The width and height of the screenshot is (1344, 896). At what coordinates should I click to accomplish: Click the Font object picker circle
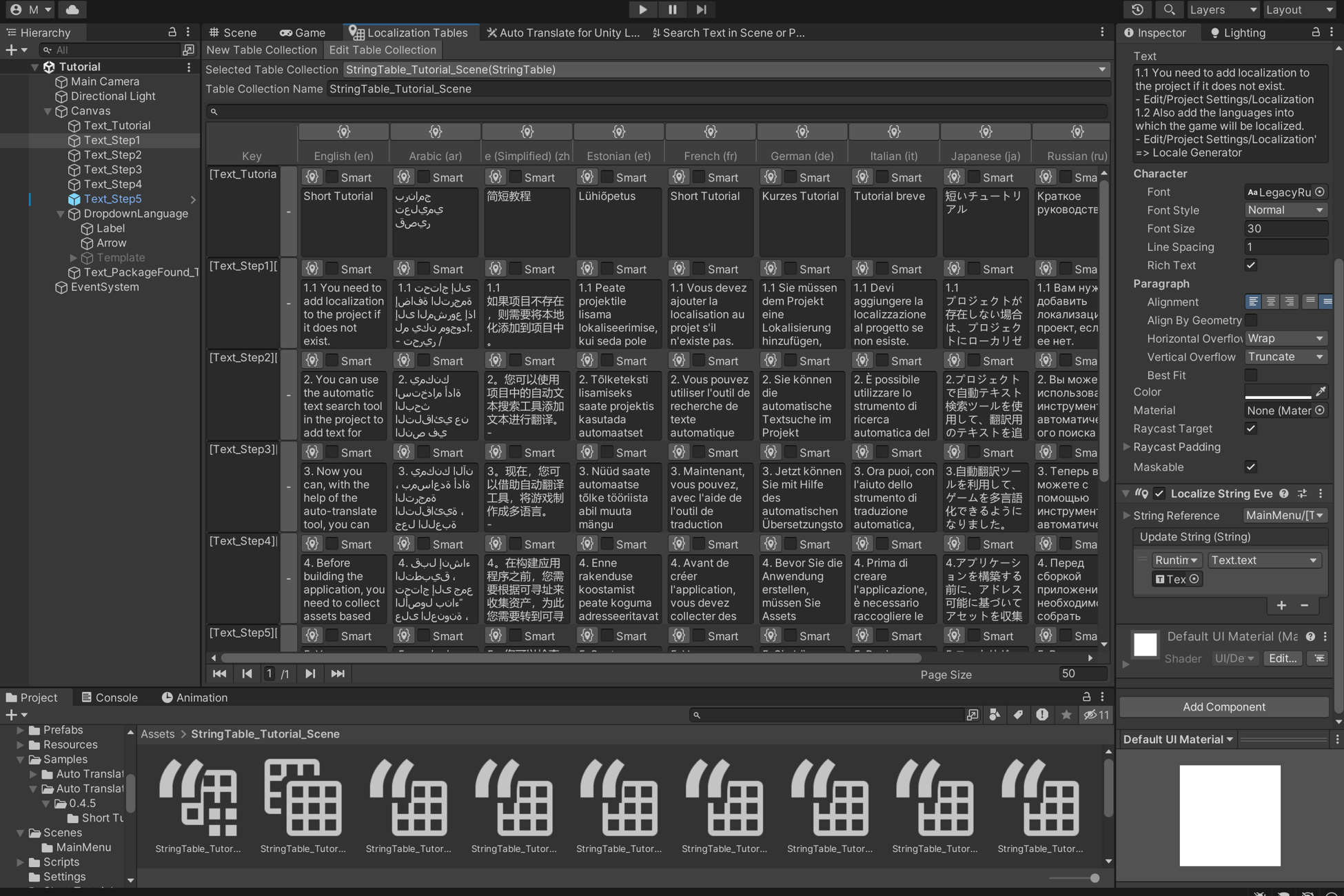point(1320,192)
